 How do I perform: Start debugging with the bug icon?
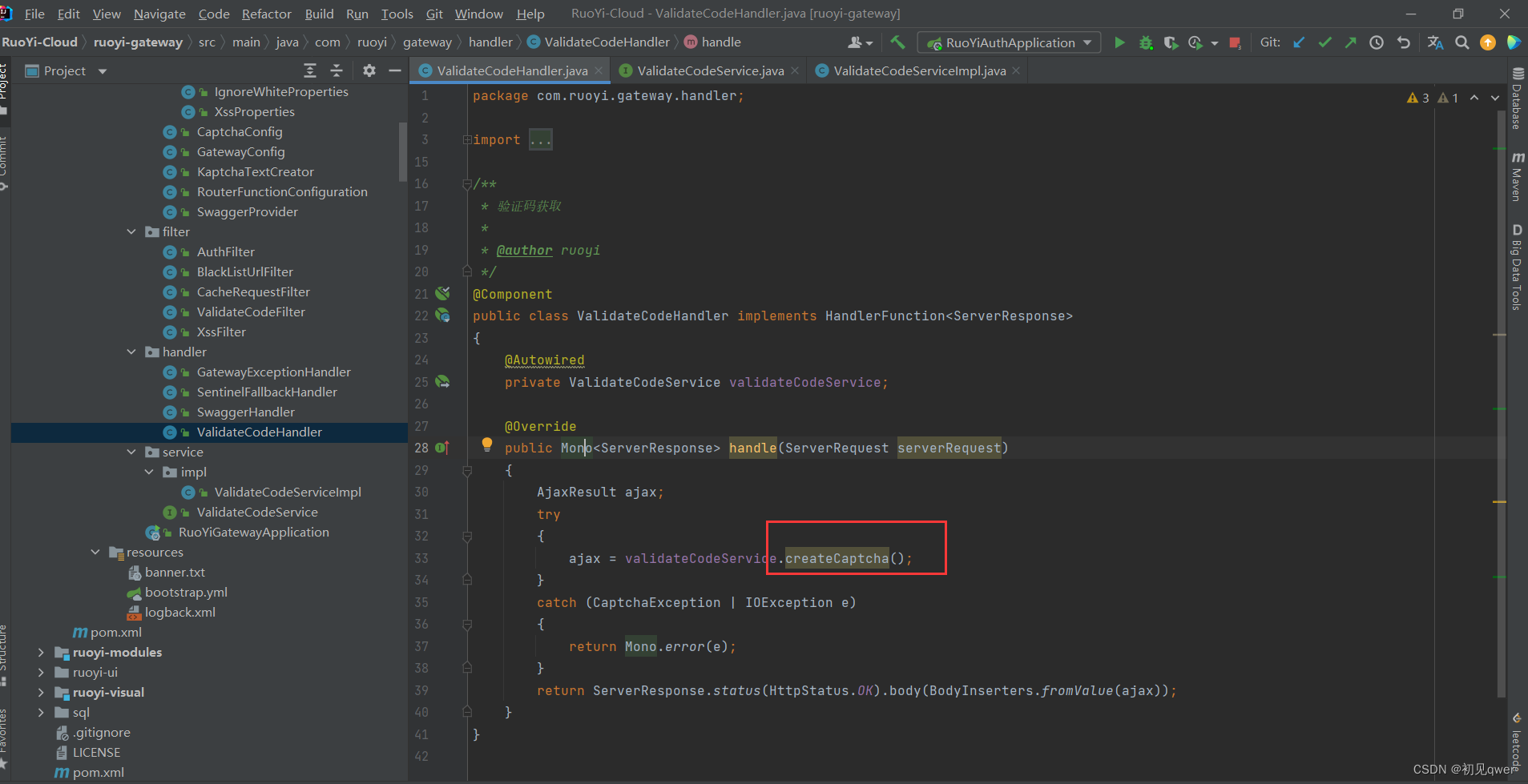point(1146,42)
